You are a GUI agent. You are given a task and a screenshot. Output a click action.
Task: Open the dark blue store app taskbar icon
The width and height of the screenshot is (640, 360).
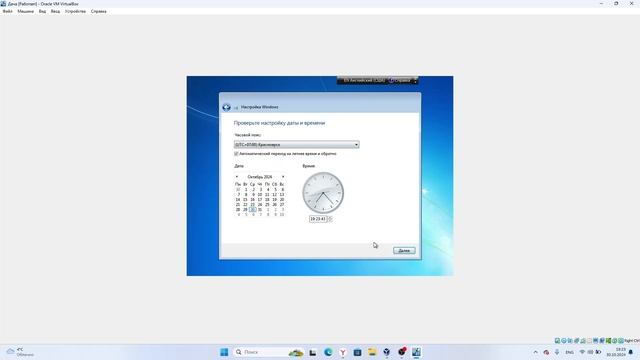357,352
